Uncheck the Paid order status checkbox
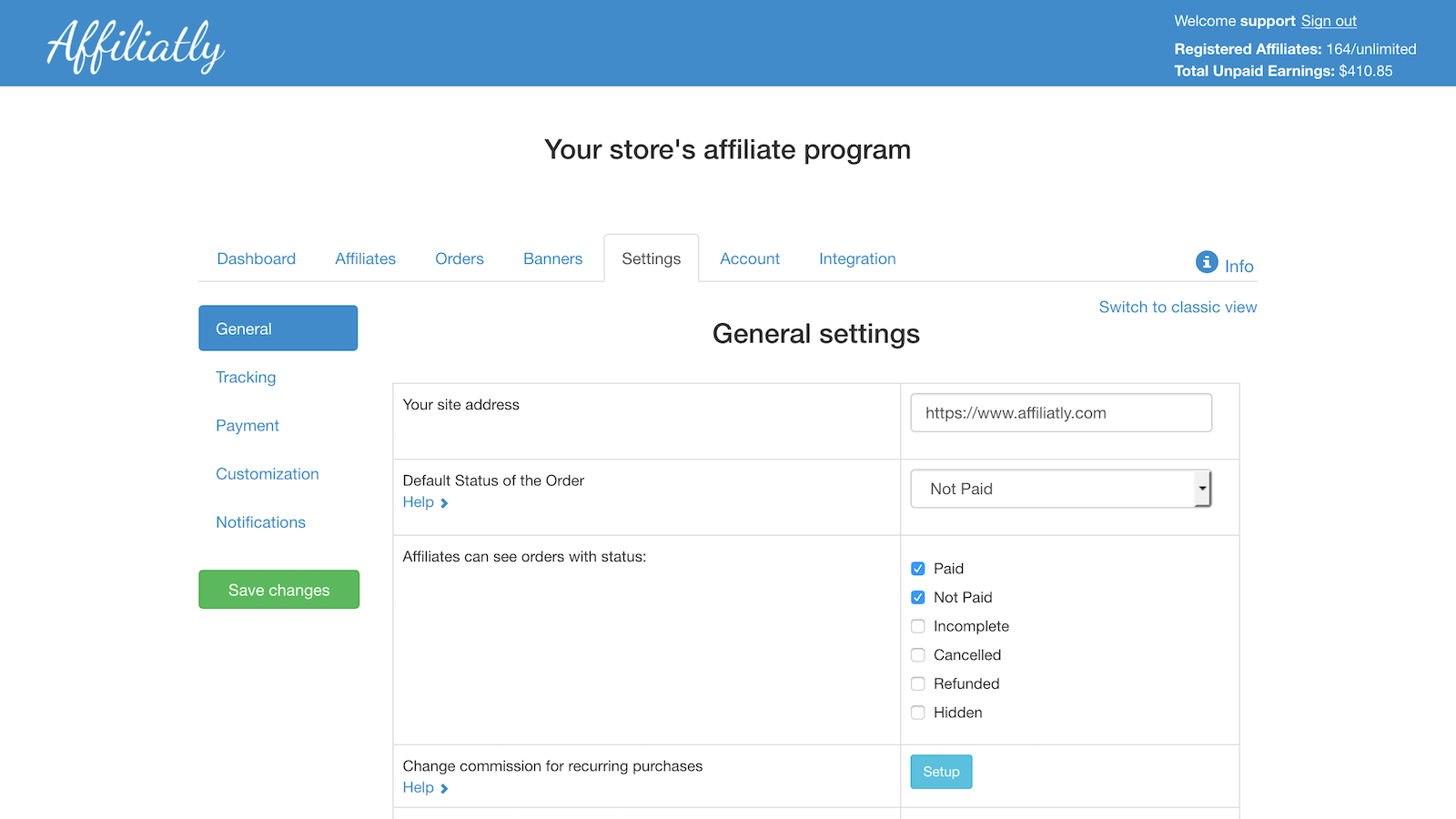This screenshot has height=819, width=1456. click(917, 568)
